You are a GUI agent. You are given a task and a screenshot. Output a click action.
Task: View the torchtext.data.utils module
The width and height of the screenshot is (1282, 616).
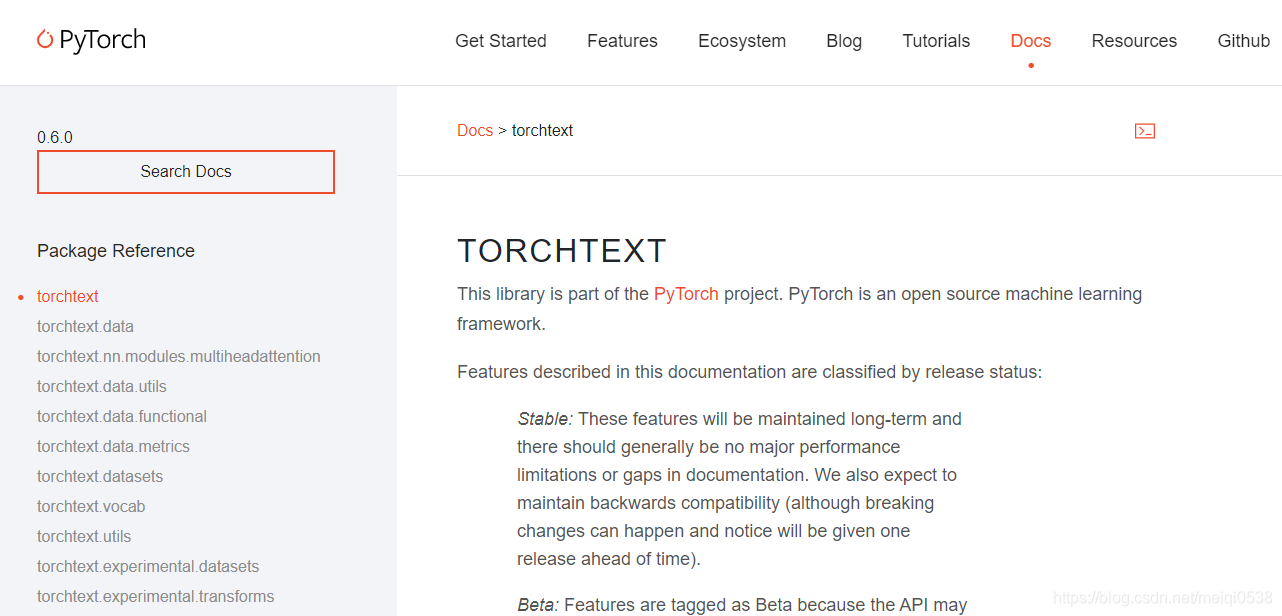click(x=101, y=386)
